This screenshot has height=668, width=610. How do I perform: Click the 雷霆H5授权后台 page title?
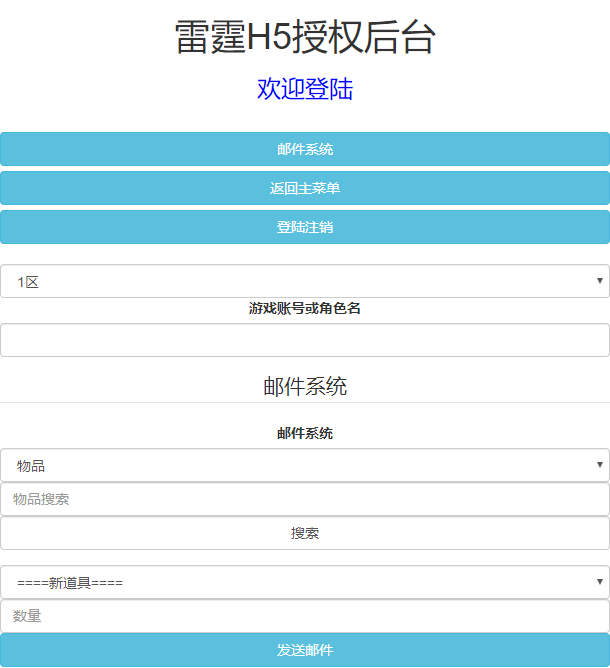[x=305, y=38]
